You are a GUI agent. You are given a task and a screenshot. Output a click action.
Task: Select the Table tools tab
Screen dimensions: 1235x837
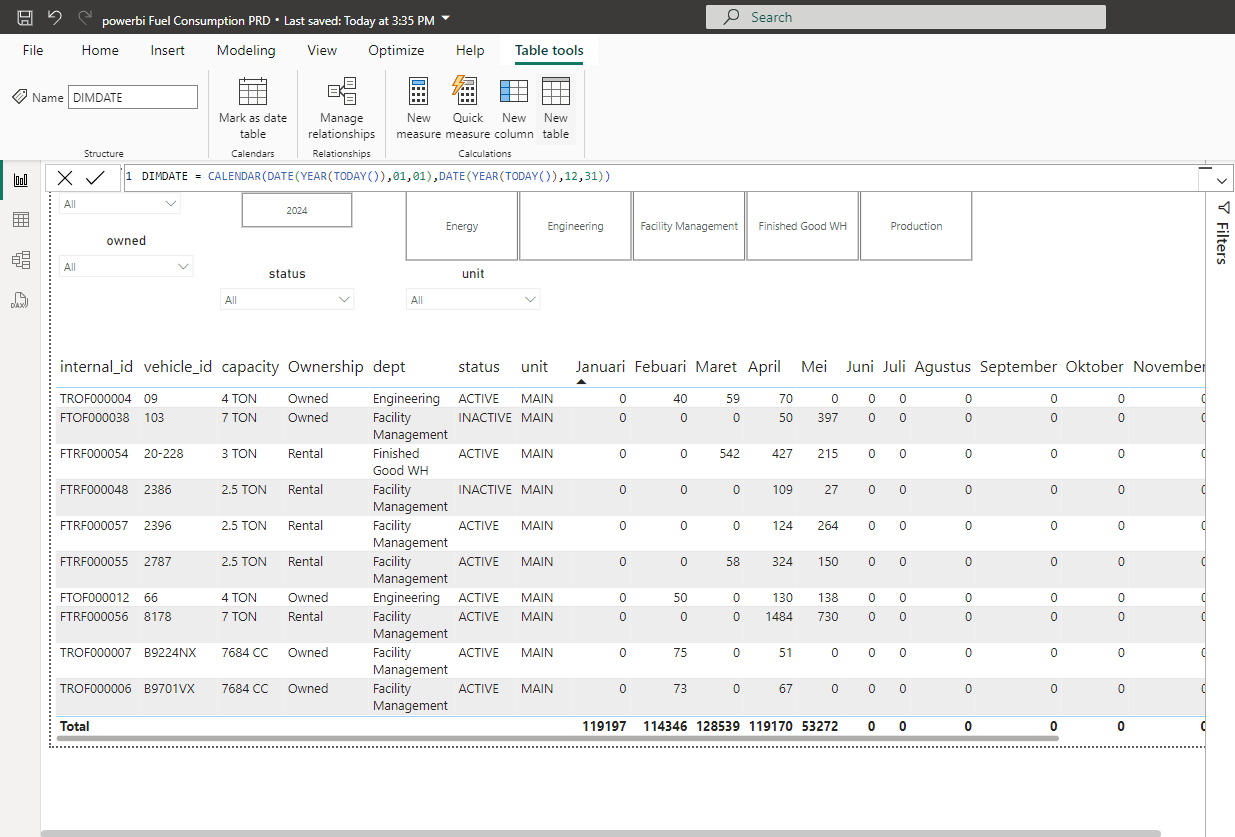(x=549, y=50)
